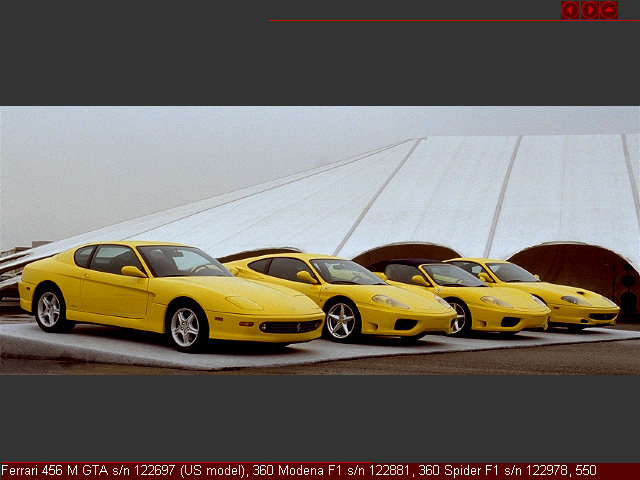This screenshot has width=640, height=480.
Task: Click the front grille of the Ferrari 456
Action: (x=290, y=326)
